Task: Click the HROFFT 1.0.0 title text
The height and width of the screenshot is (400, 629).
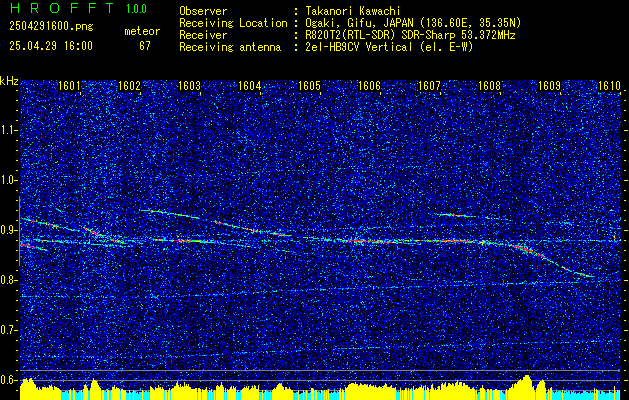Action: click(78, 8)
